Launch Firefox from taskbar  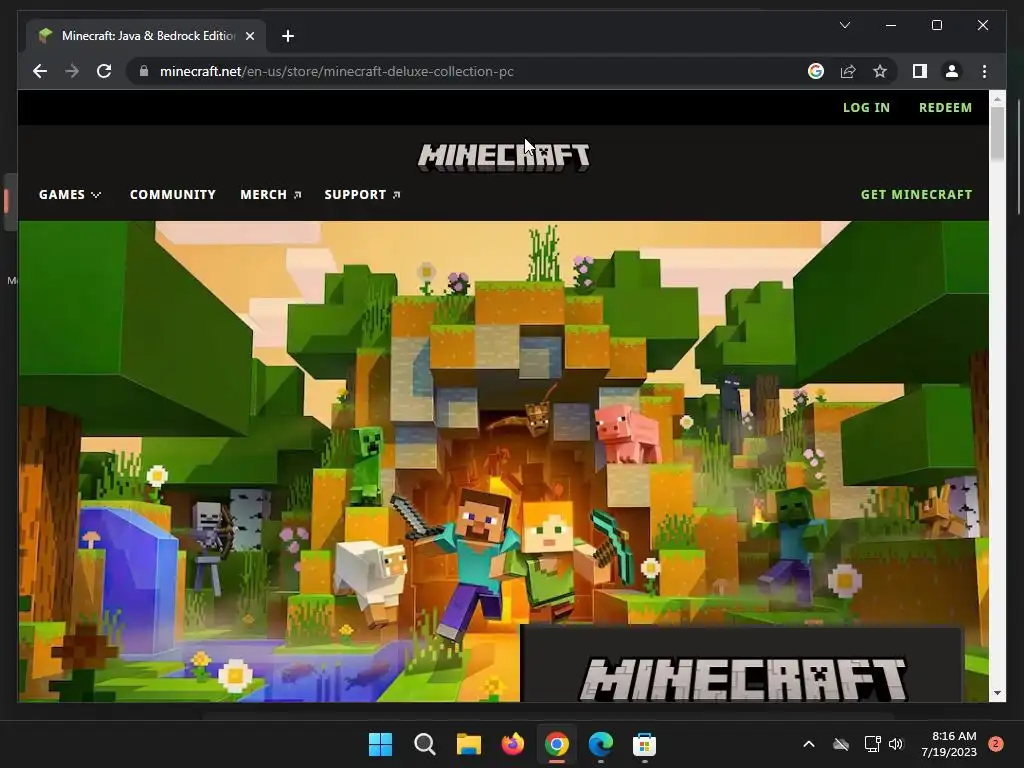(x=513, y=744)
